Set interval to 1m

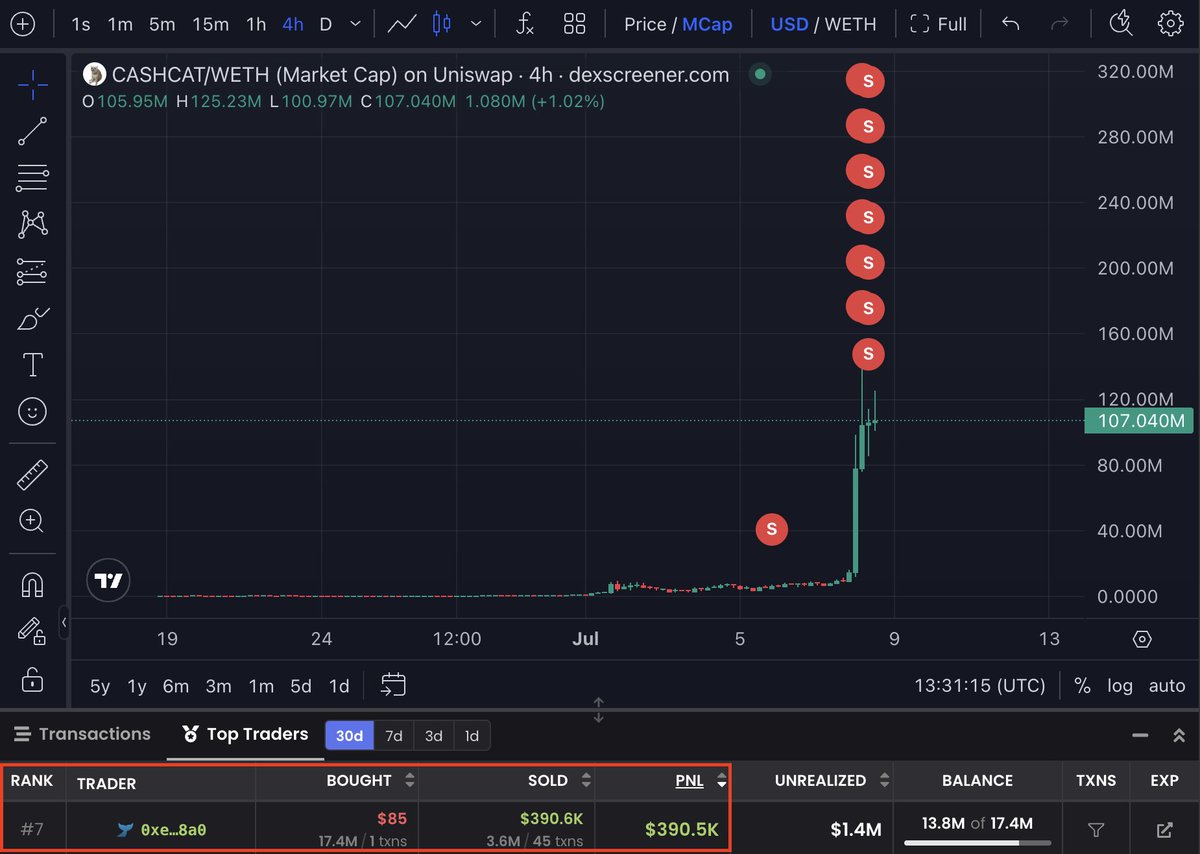[x=120, y=24]
